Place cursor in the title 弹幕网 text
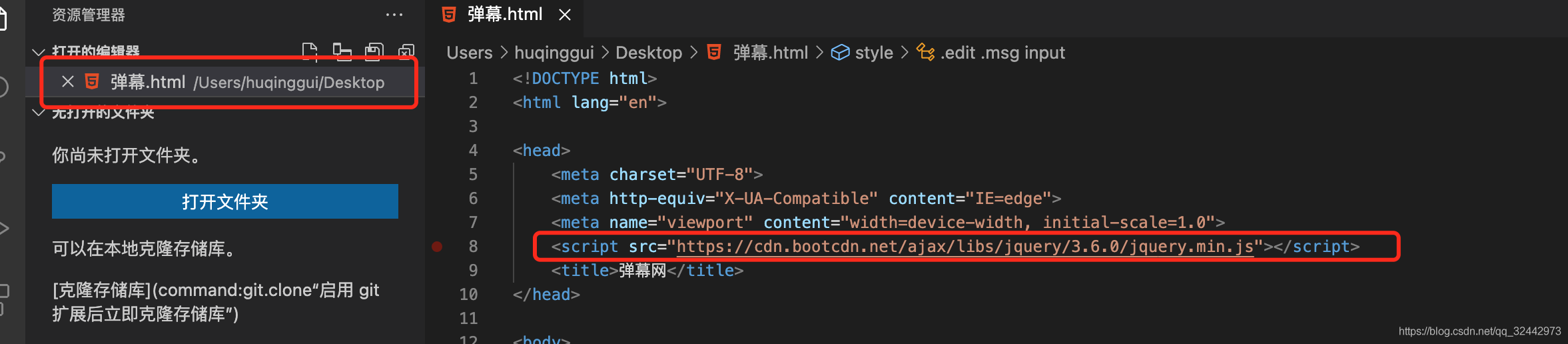This screenshot has height=344, width=1568. [643, 271]
